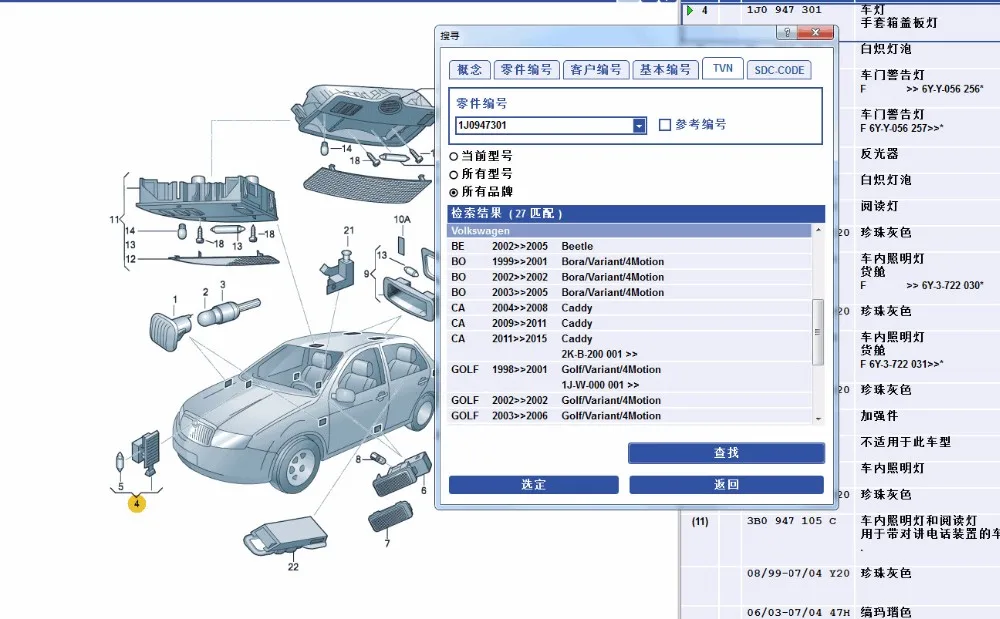This screenshot has width=1000, height=619.
Task: Click the yellow highlighted part number 4 in diagram
Action: point(136,504)
